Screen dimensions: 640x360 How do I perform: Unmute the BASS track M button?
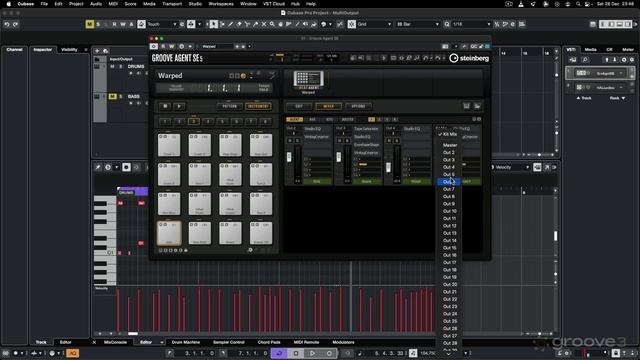(112, 96)
